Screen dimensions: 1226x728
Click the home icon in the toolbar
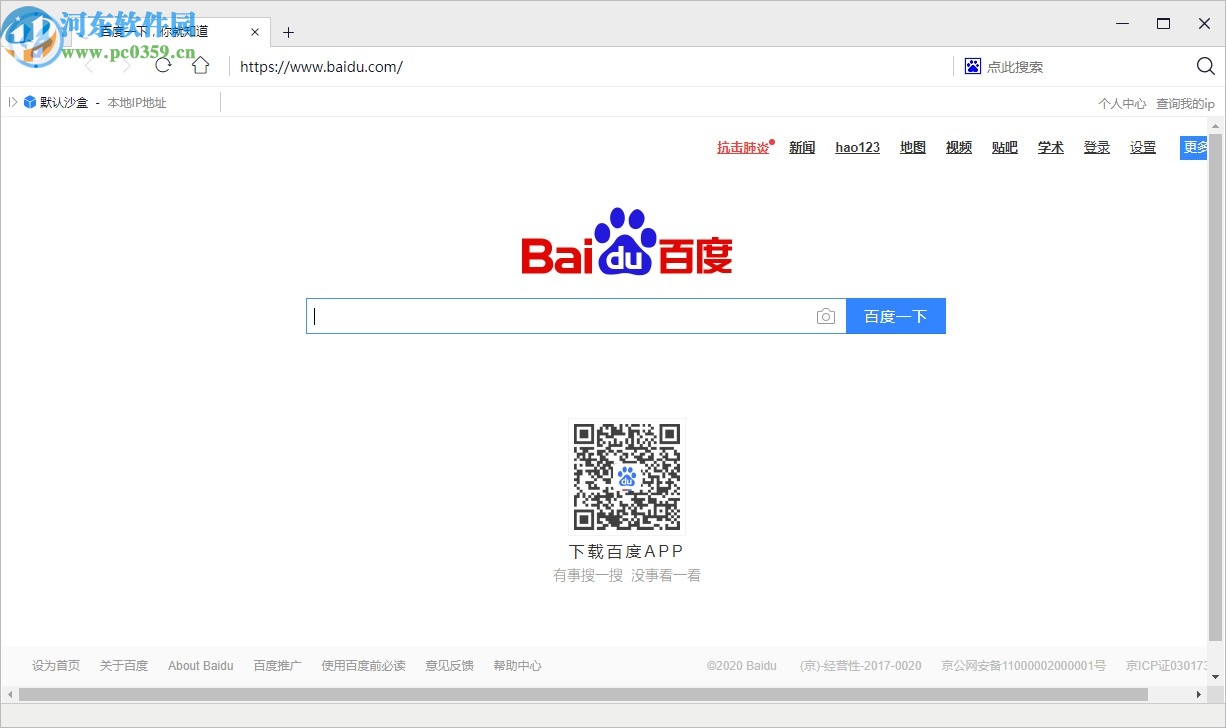coord(200,65)
